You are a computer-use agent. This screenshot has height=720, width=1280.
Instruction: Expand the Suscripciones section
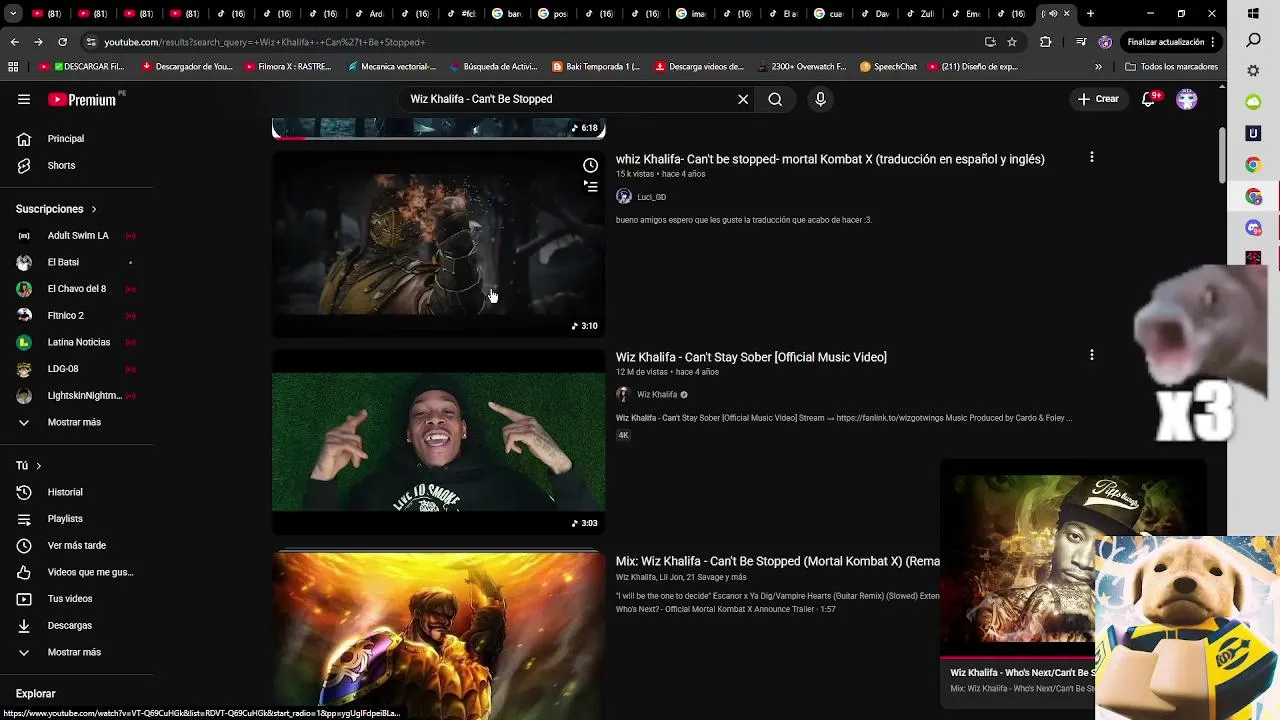click(56, 209)
